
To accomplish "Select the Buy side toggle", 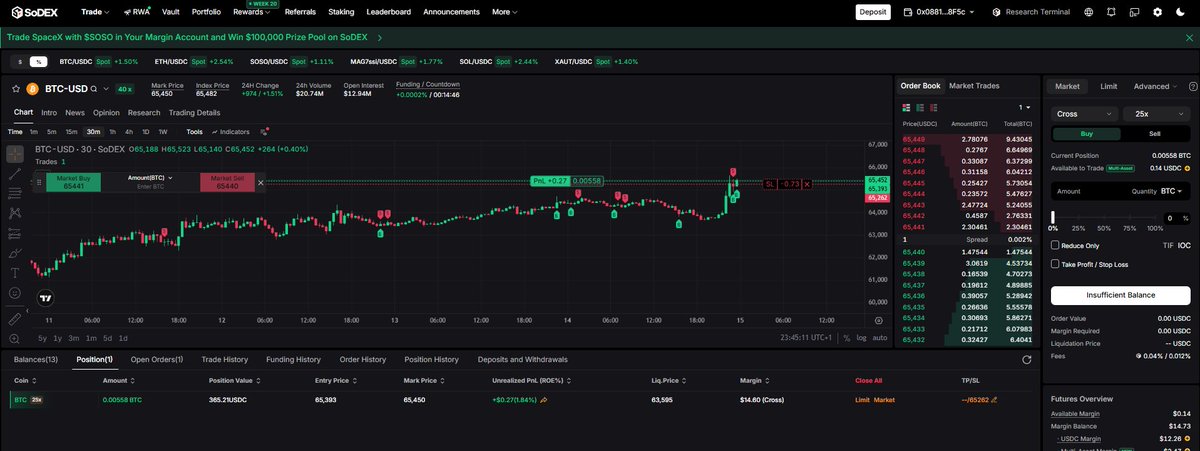I will tap(1085, 133).
